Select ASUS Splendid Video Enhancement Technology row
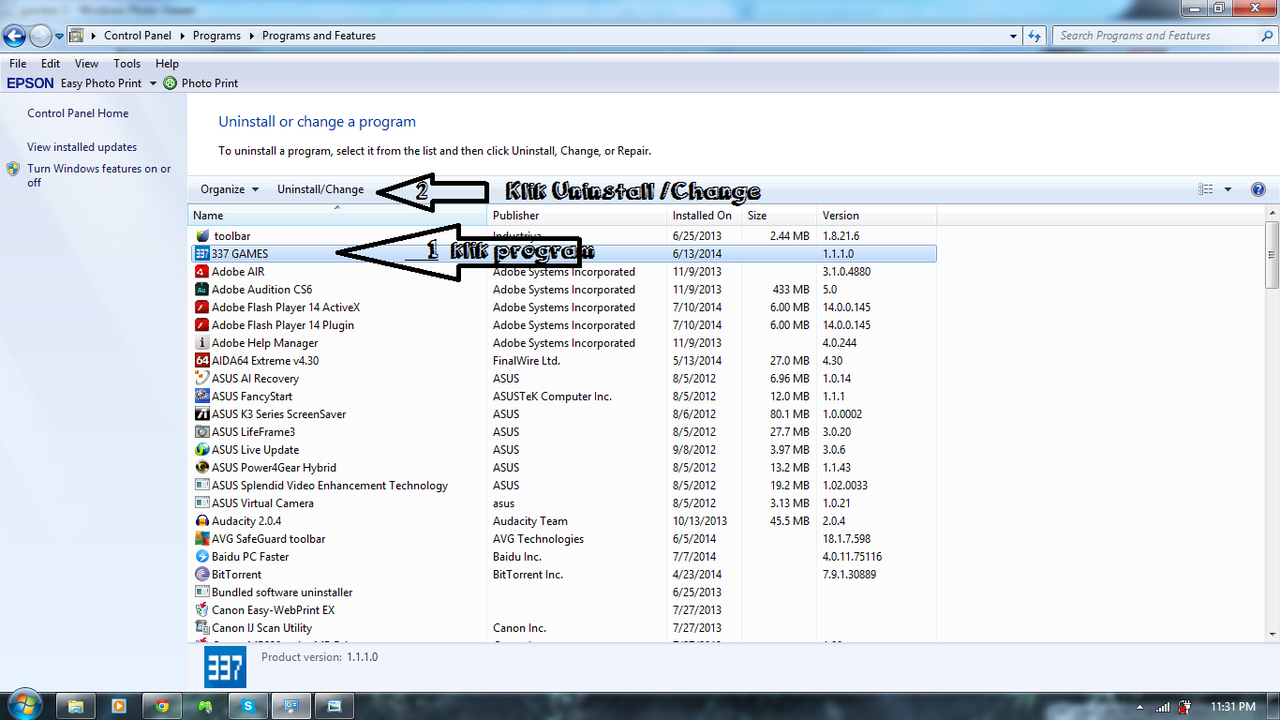Screen dimensions: 1280x720 [x=563, y=486]
